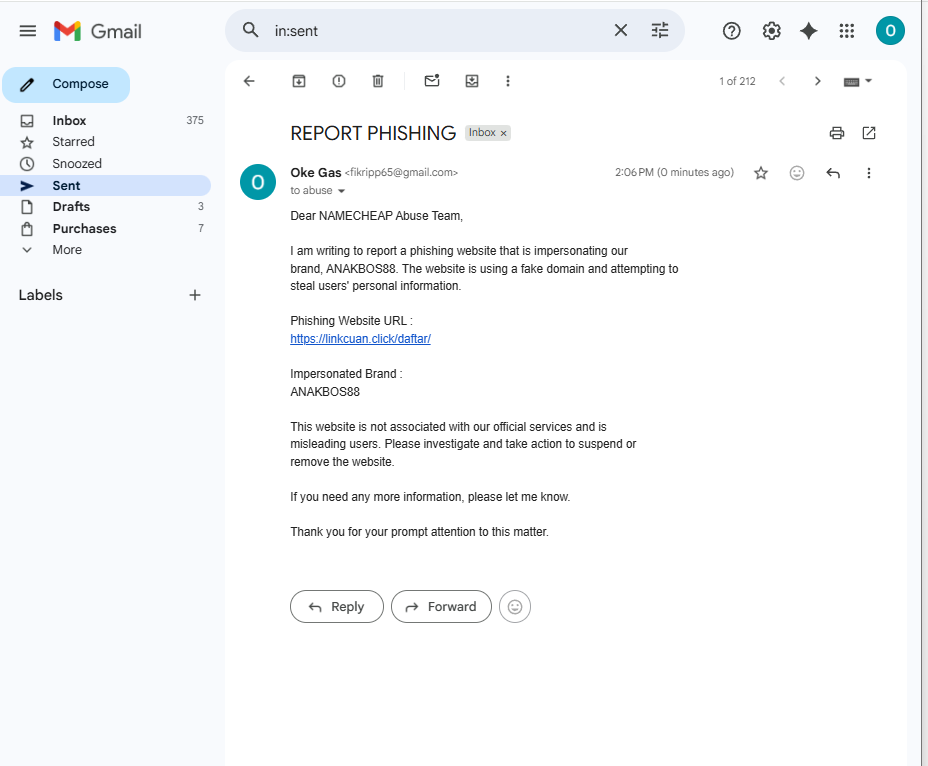
Task: Go to the newer email arrow
Action: [x=782, y=81]
